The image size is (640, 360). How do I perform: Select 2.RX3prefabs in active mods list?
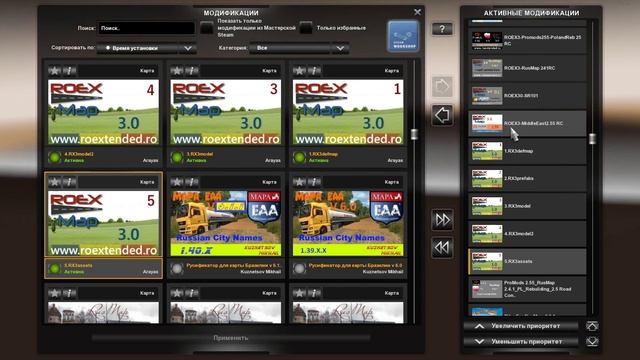click(x=527, y=178)
